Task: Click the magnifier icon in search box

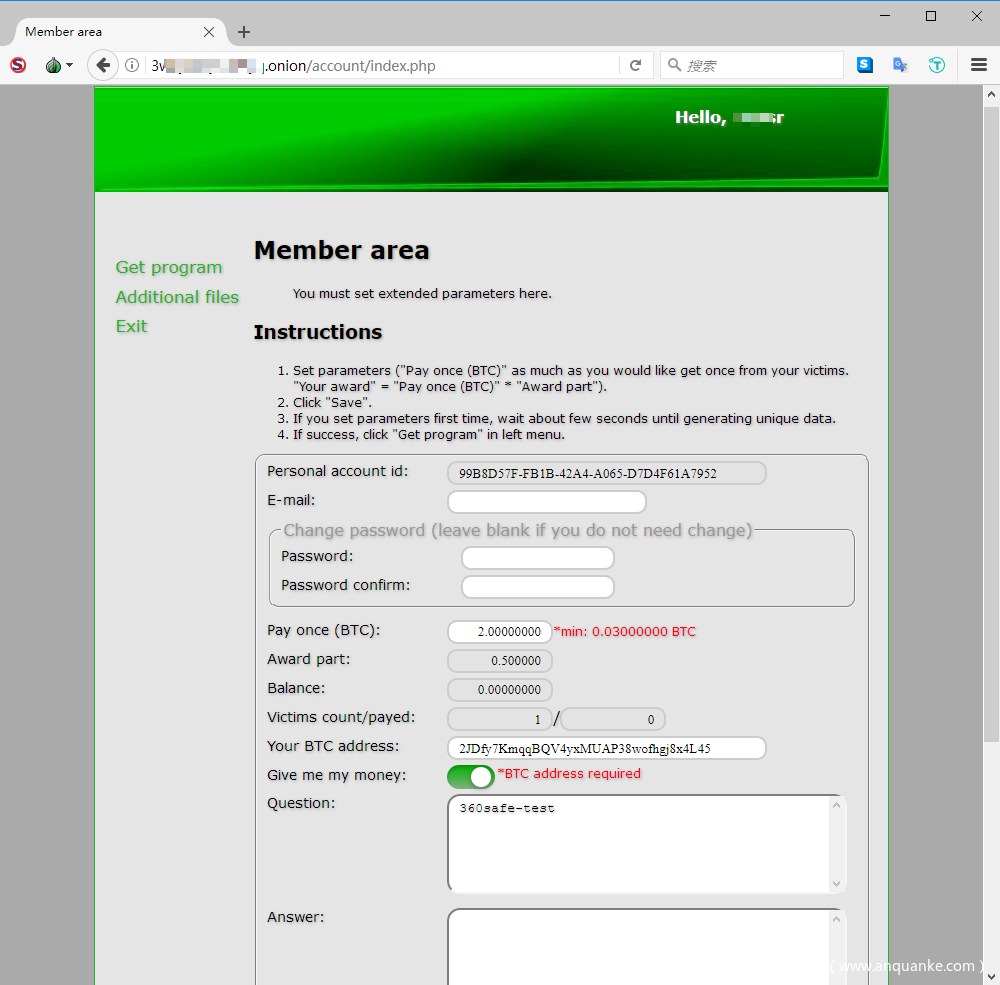Action: point(675,66)
